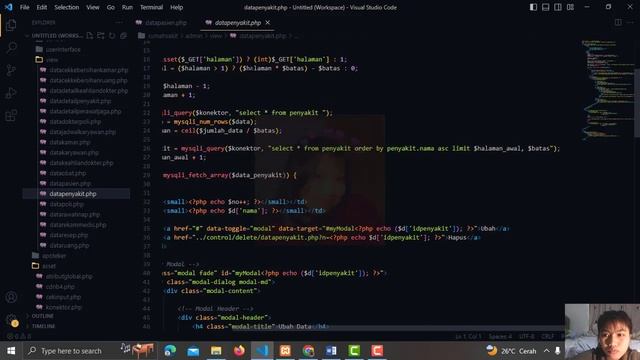Open Google Chrome from taskbar

[x=308, y=351]
